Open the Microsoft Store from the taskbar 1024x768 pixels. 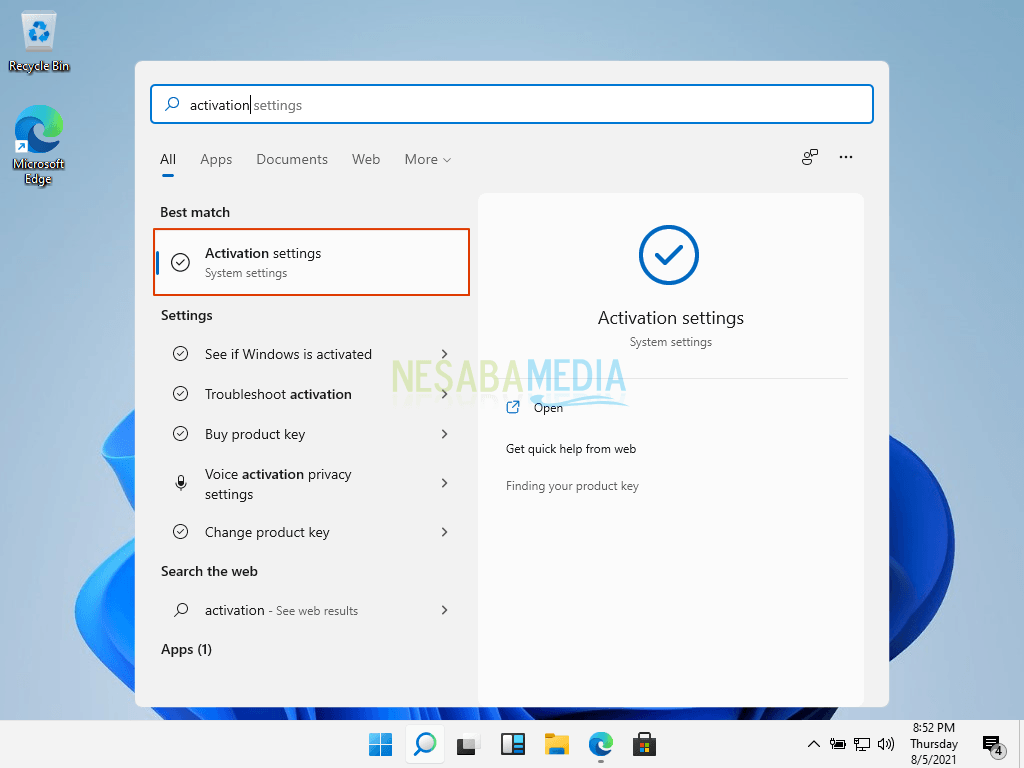644,744
